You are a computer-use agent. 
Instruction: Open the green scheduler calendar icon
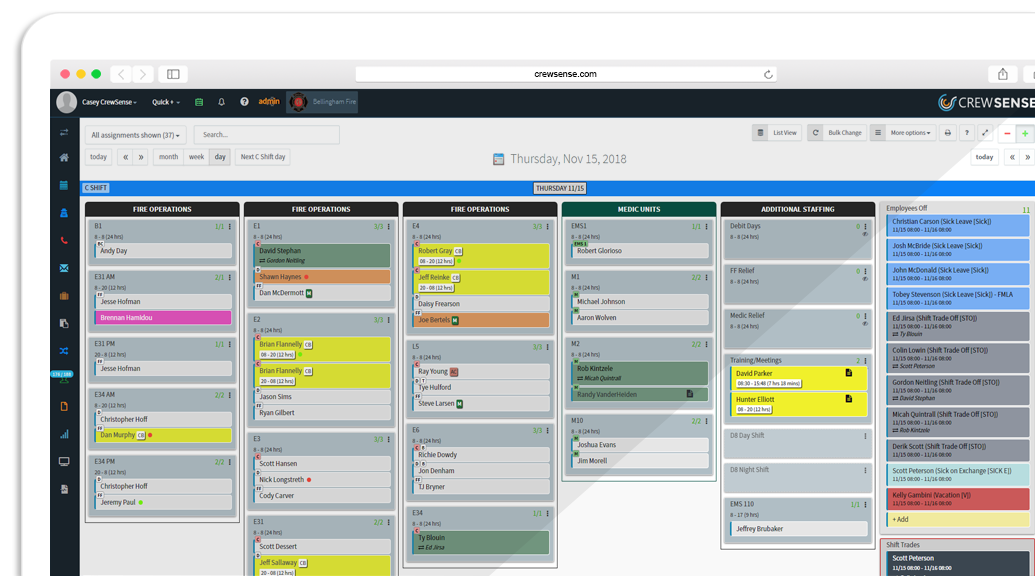pyautogui.click(x=199, y=102)
